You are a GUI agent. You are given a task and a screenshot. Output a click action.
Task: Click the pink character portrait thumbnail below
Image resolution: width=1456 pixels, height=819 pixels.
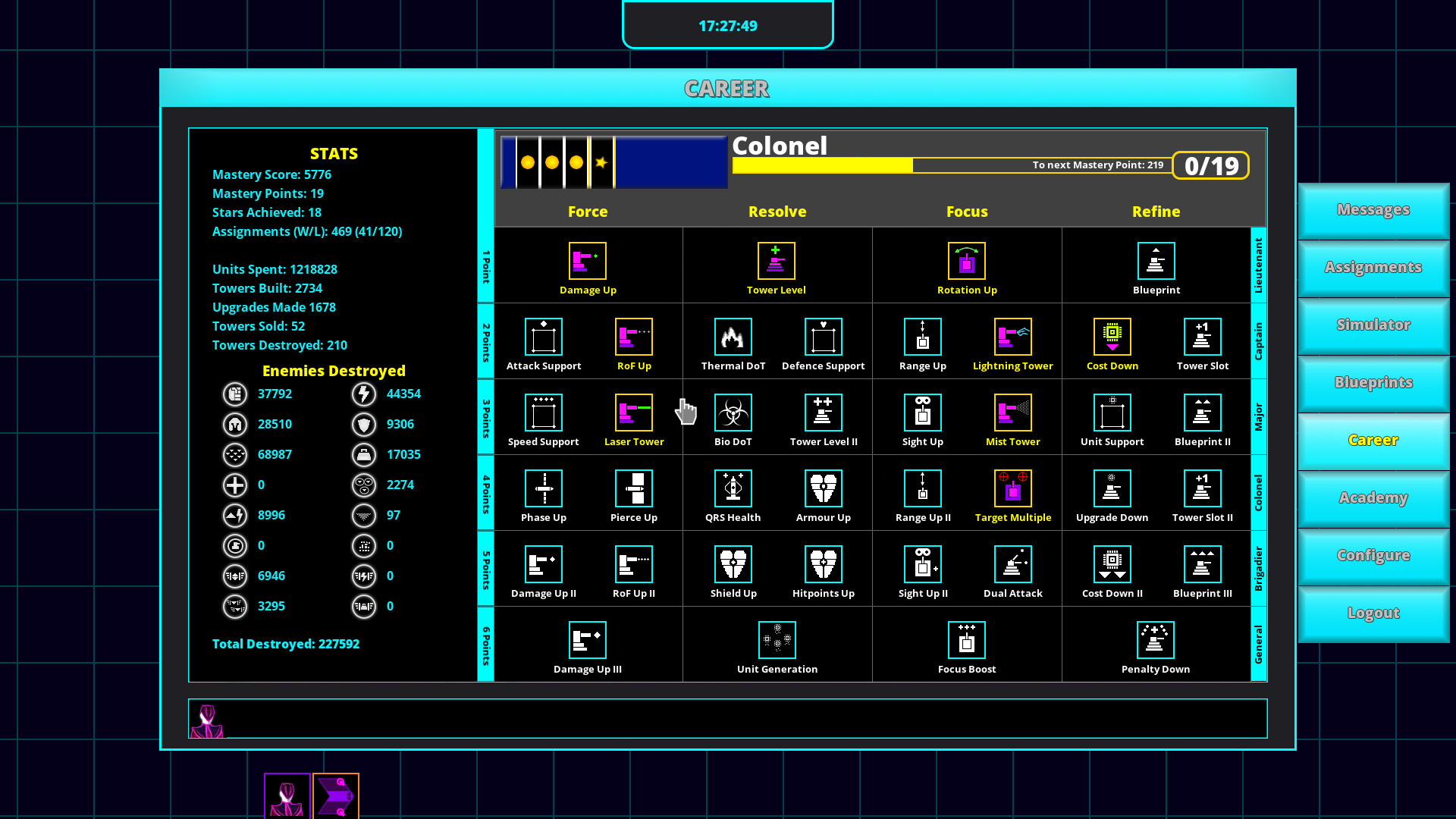pyautogui.click(x=287, y=796)
